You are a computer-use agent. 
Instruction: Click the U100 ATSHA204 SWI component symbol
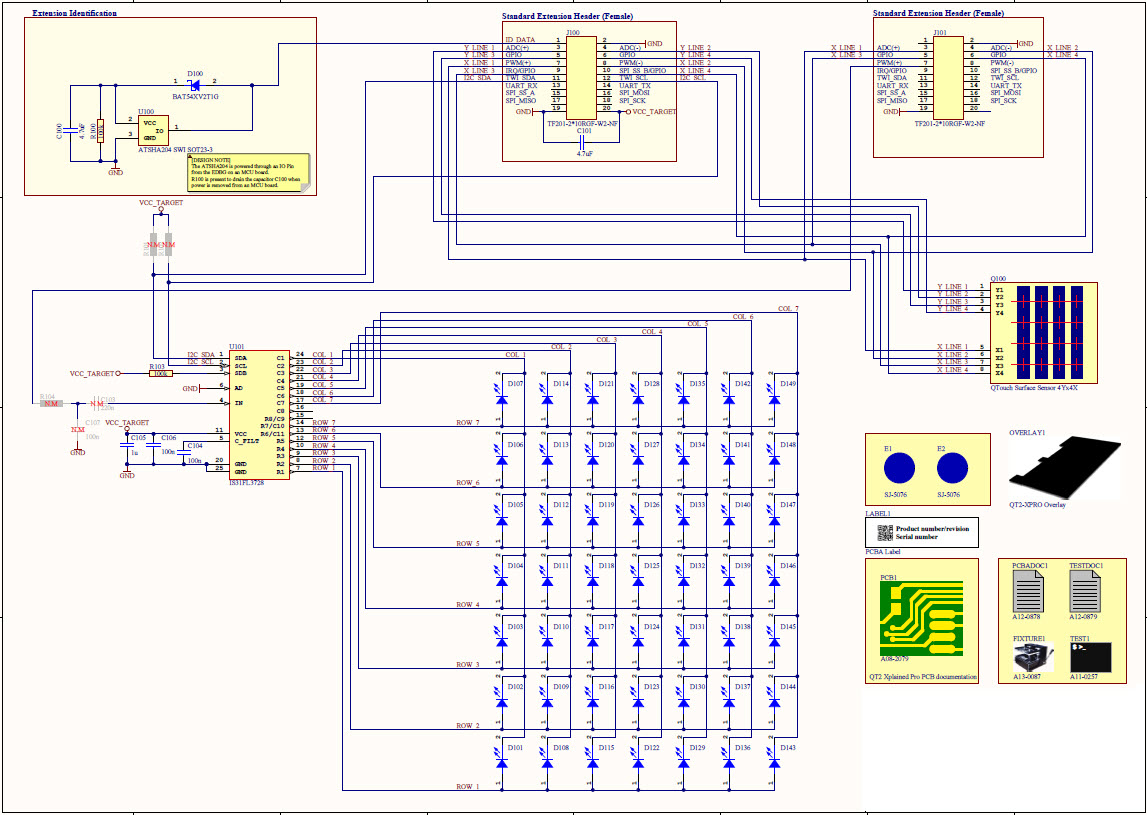coord(152,131)
